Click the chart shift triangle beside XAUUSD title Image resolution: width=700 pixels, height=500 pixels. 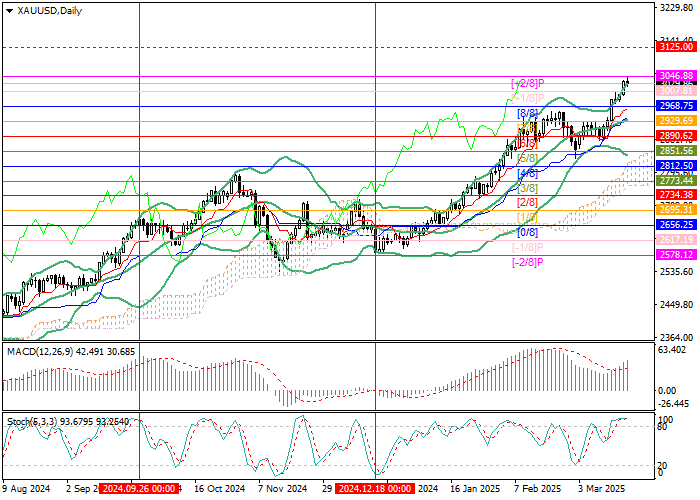pyautogui.click(x=9, y=10)
